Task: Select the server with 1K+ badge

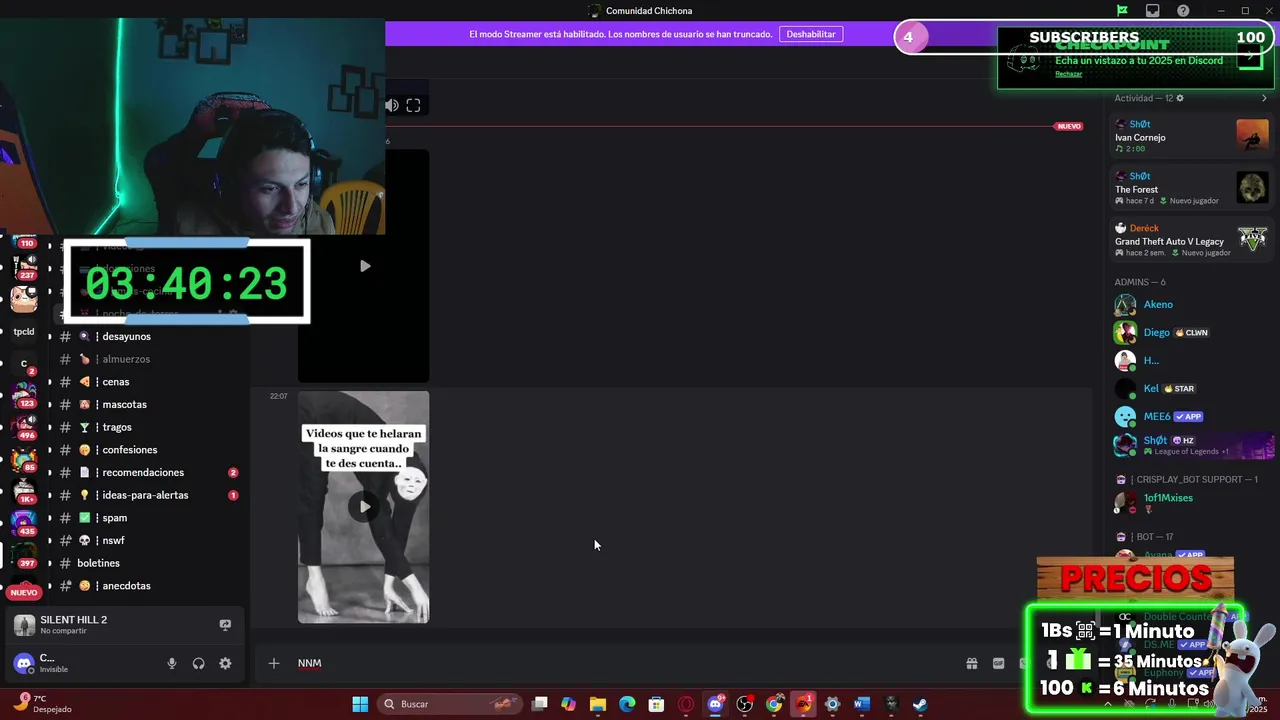Action: point(23,490)
